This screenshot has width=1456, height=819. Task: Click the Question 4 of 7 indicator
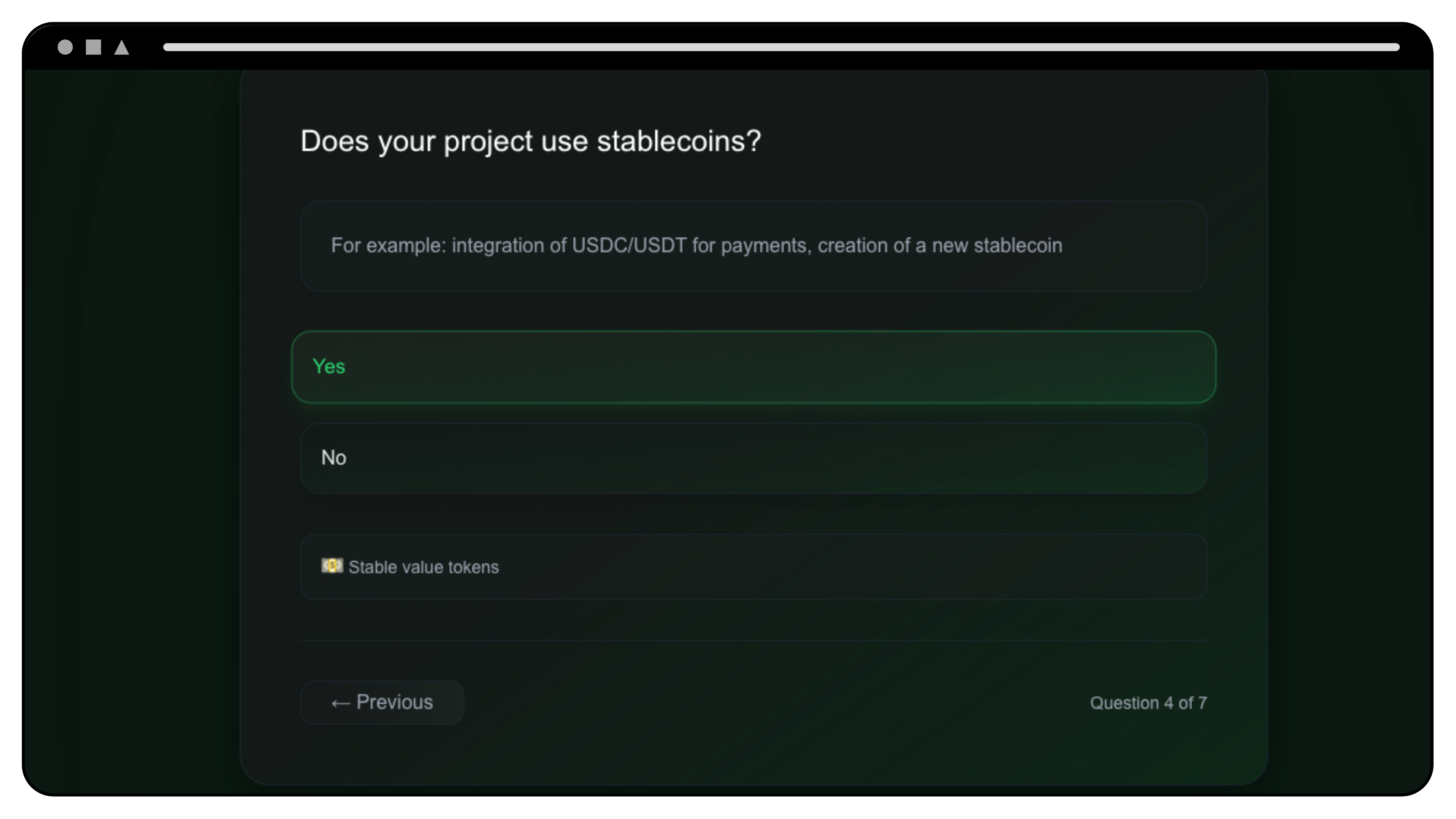tap(1148, 703)
